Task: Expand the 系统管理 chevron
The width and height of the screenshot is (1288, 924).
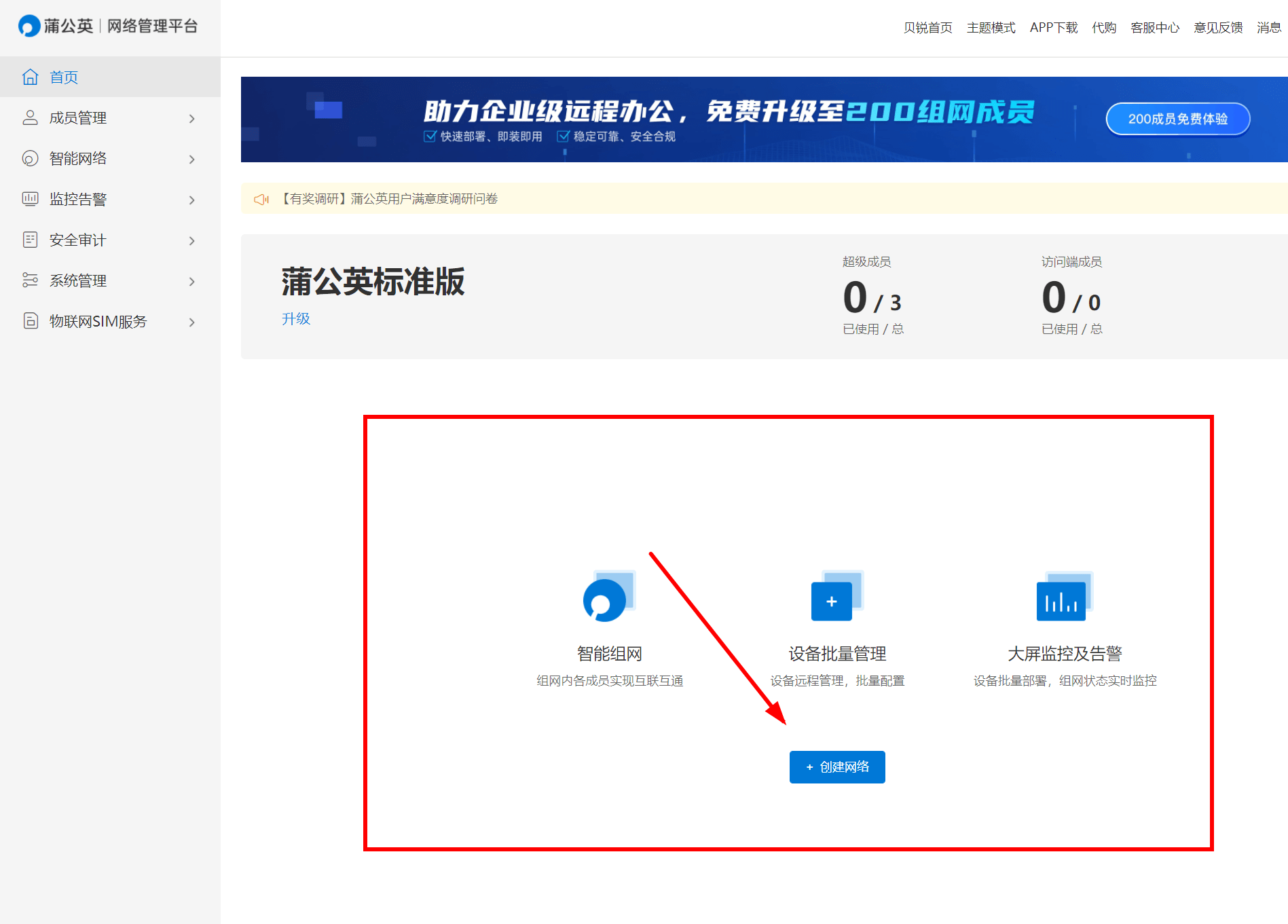Action: click(192, 282)
